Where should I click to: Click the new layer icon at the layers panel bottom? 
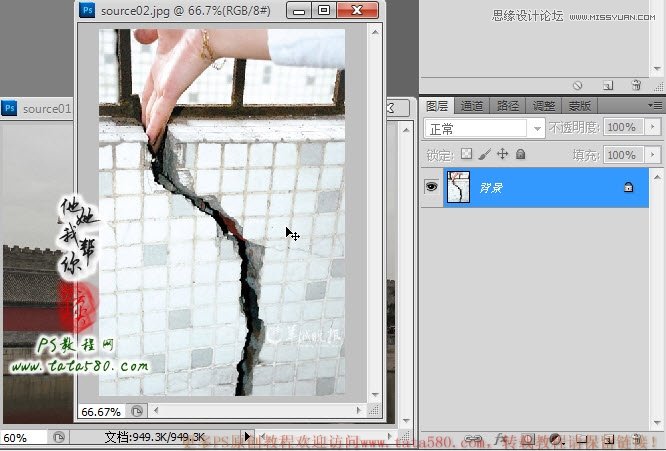coord(609,440)
